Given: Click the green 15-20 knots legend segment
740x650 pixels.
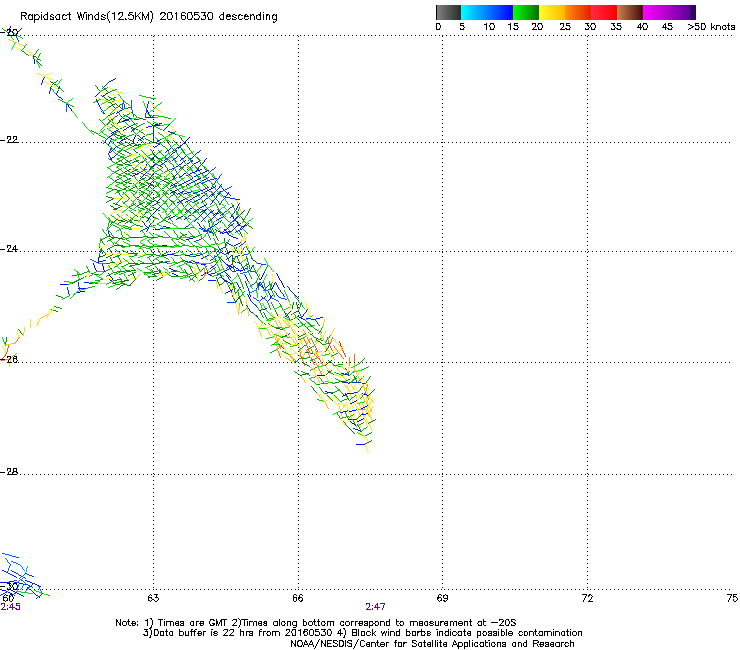Looking at the screenshot, I should tap(526, 12).
